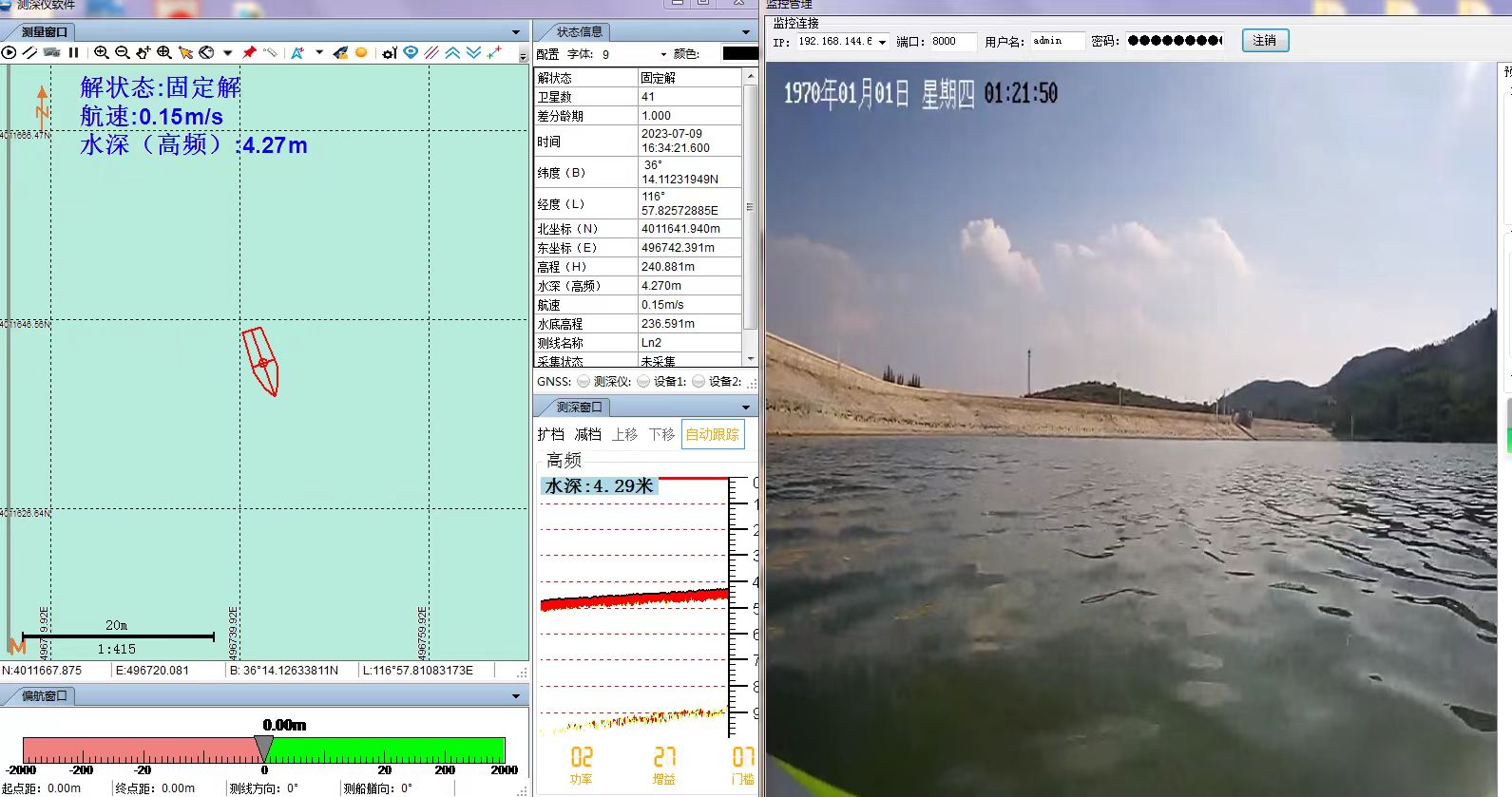Expand the 测深窗口 panel dropdown arrow

745,408
